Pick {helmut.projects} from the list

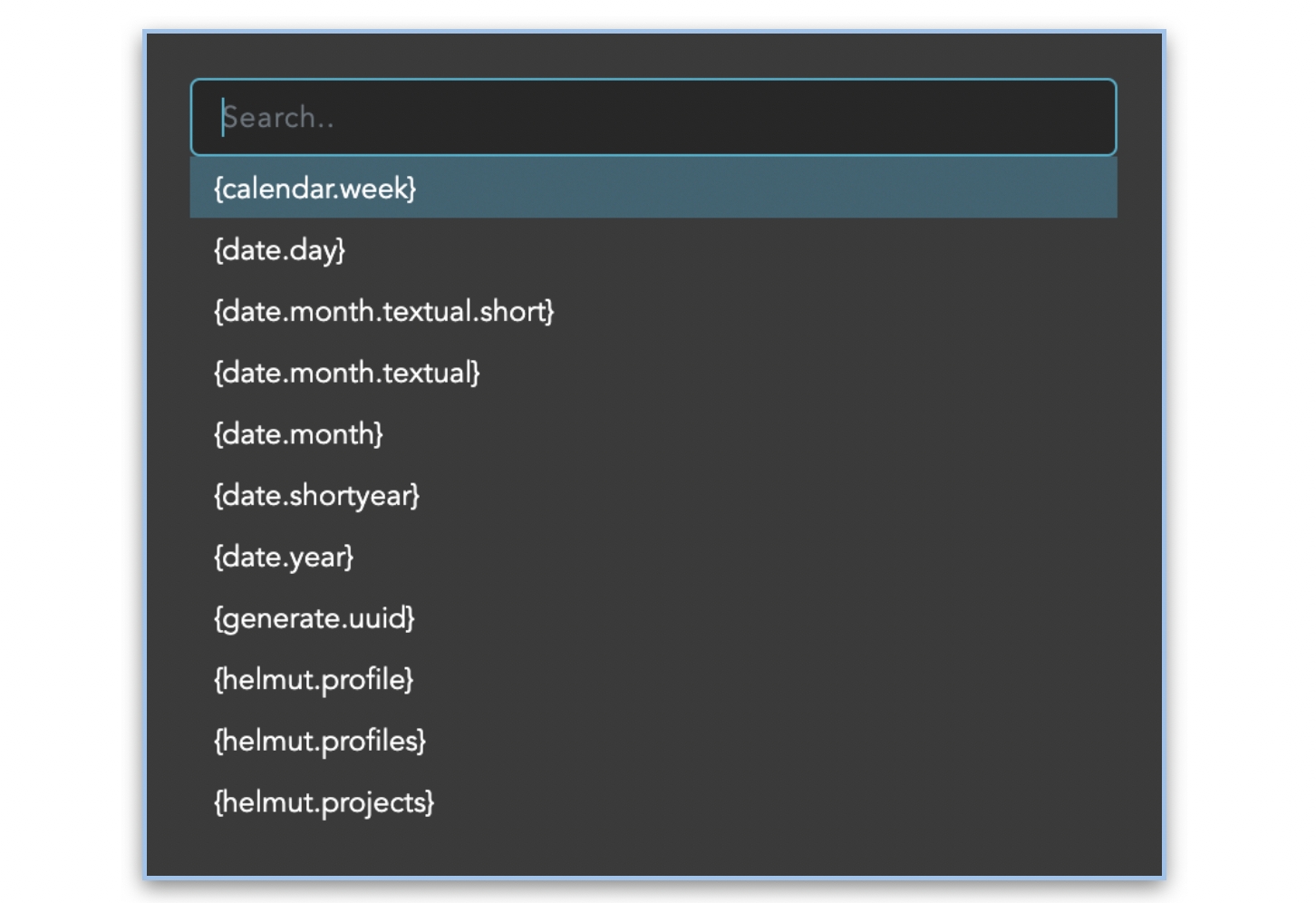pyautogui.click(x=324, y=802)
